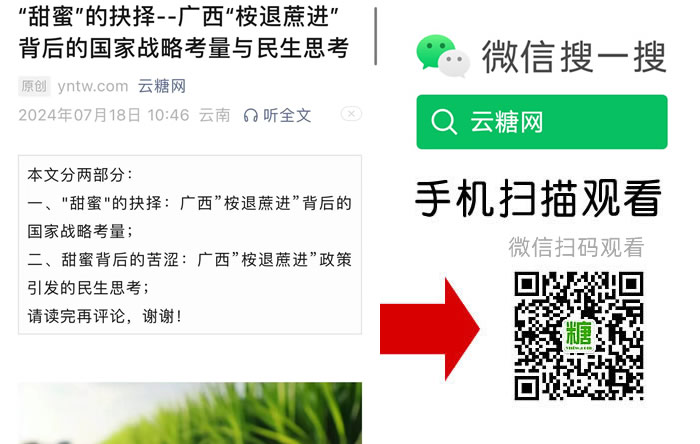Click the 微信扫码观看 caption
The width and height of the screenshot is (700, 444).
(x=576, y=248)
